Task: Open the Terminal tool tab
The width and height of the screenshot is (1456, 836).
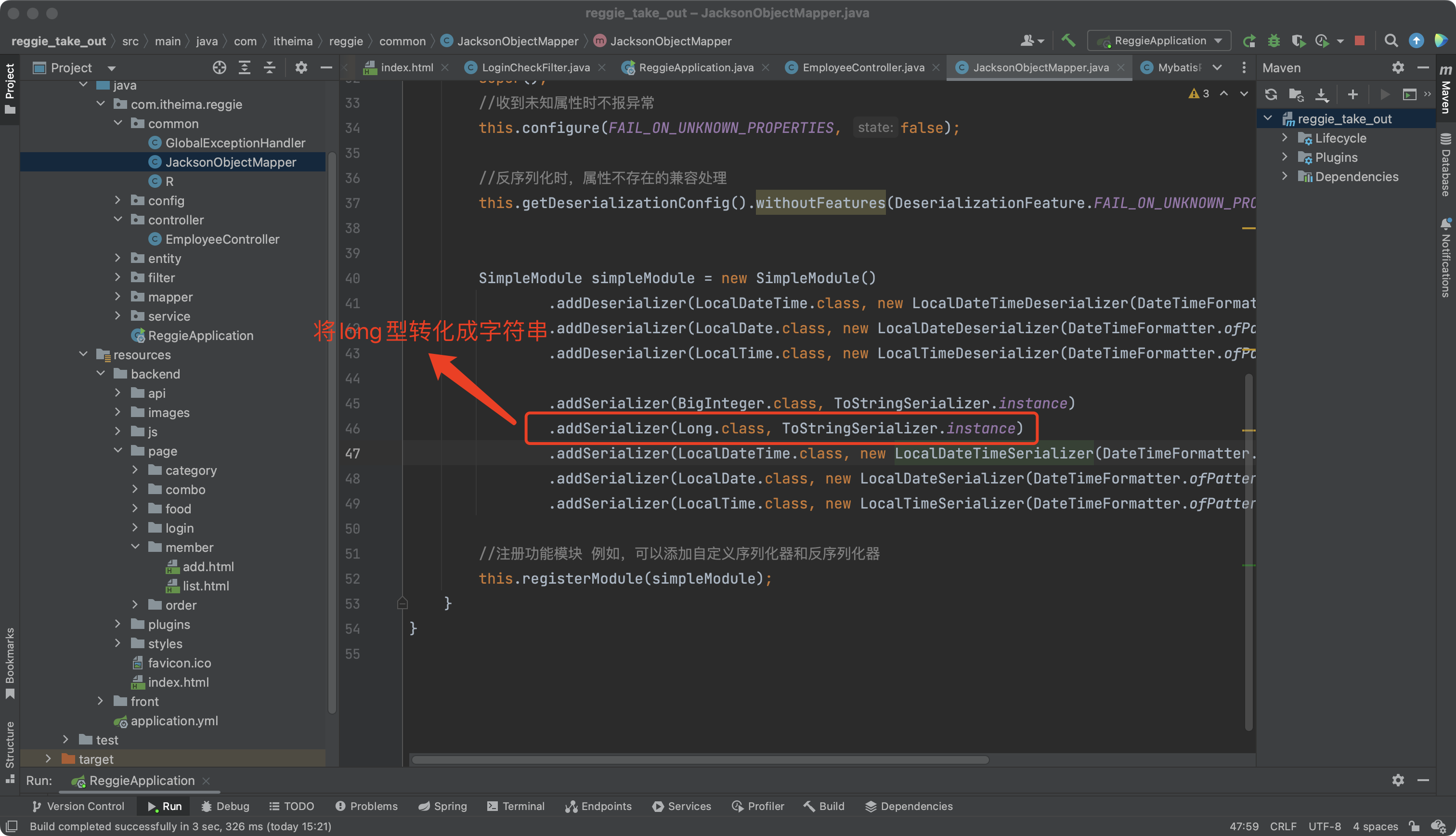Action: pyautogui.click(x=515, y=806)
